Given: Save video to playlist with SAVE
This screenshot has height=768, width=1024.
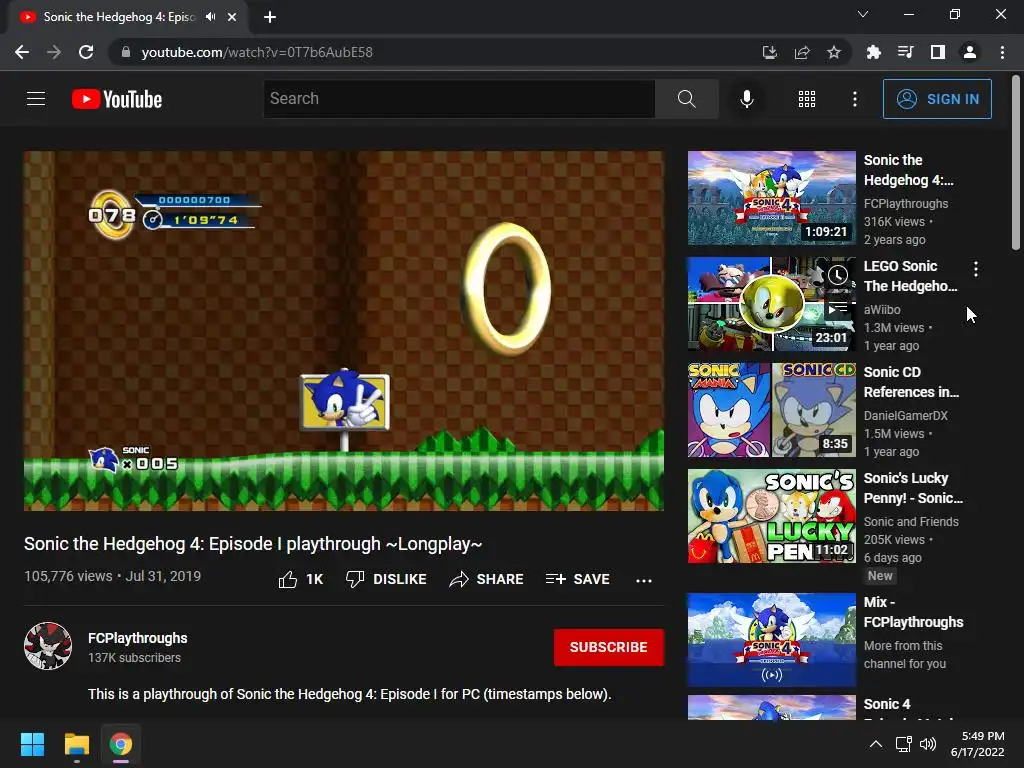Looking at the screenshot, I should pos(577,579).
